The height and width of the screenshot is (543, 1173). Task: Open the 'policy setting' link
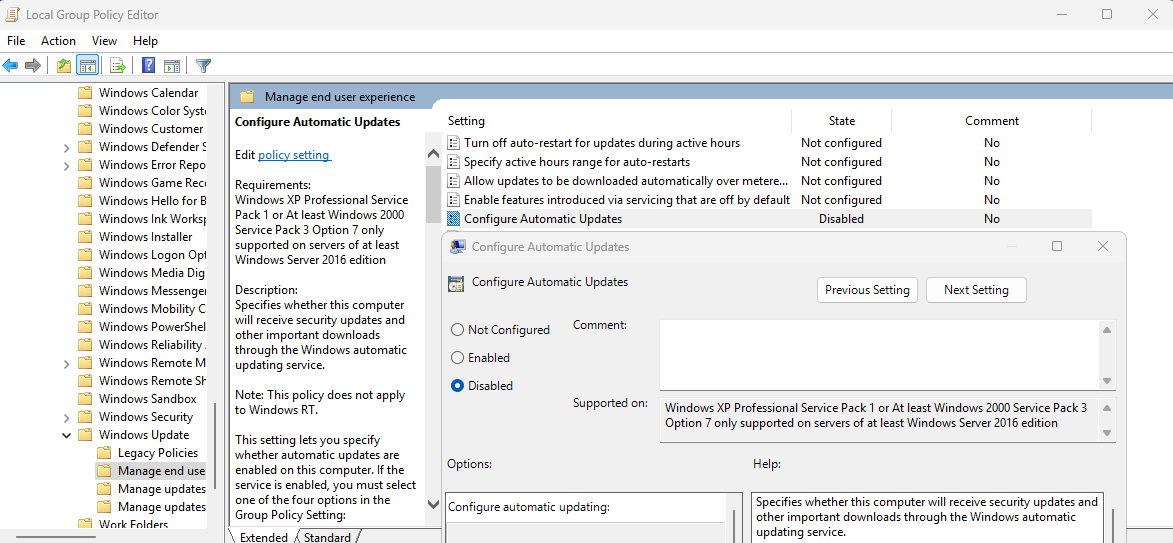click(x=293, y=155)
